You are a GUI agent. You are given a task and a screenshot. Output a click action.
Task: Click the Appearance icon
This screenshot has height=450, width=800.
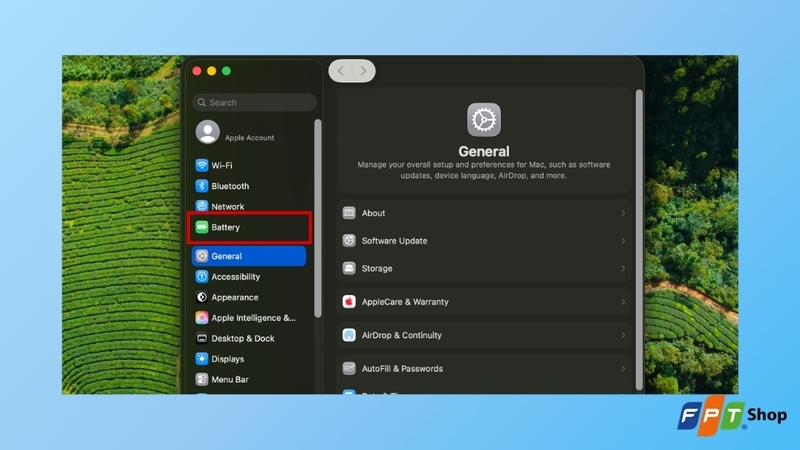[202, 297]
